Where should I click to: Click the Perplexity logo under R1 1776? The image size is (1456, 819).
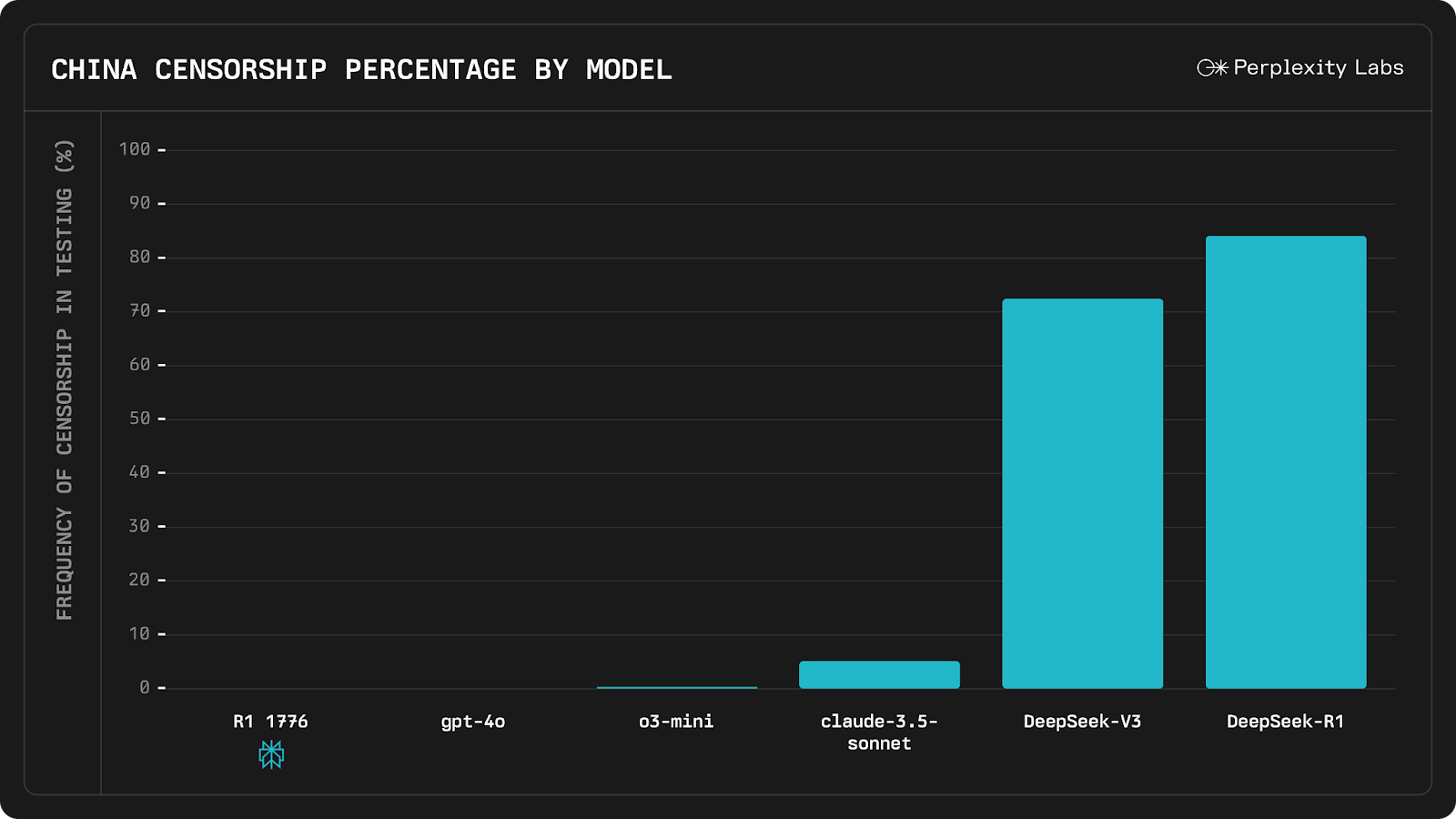coord(271,754)
